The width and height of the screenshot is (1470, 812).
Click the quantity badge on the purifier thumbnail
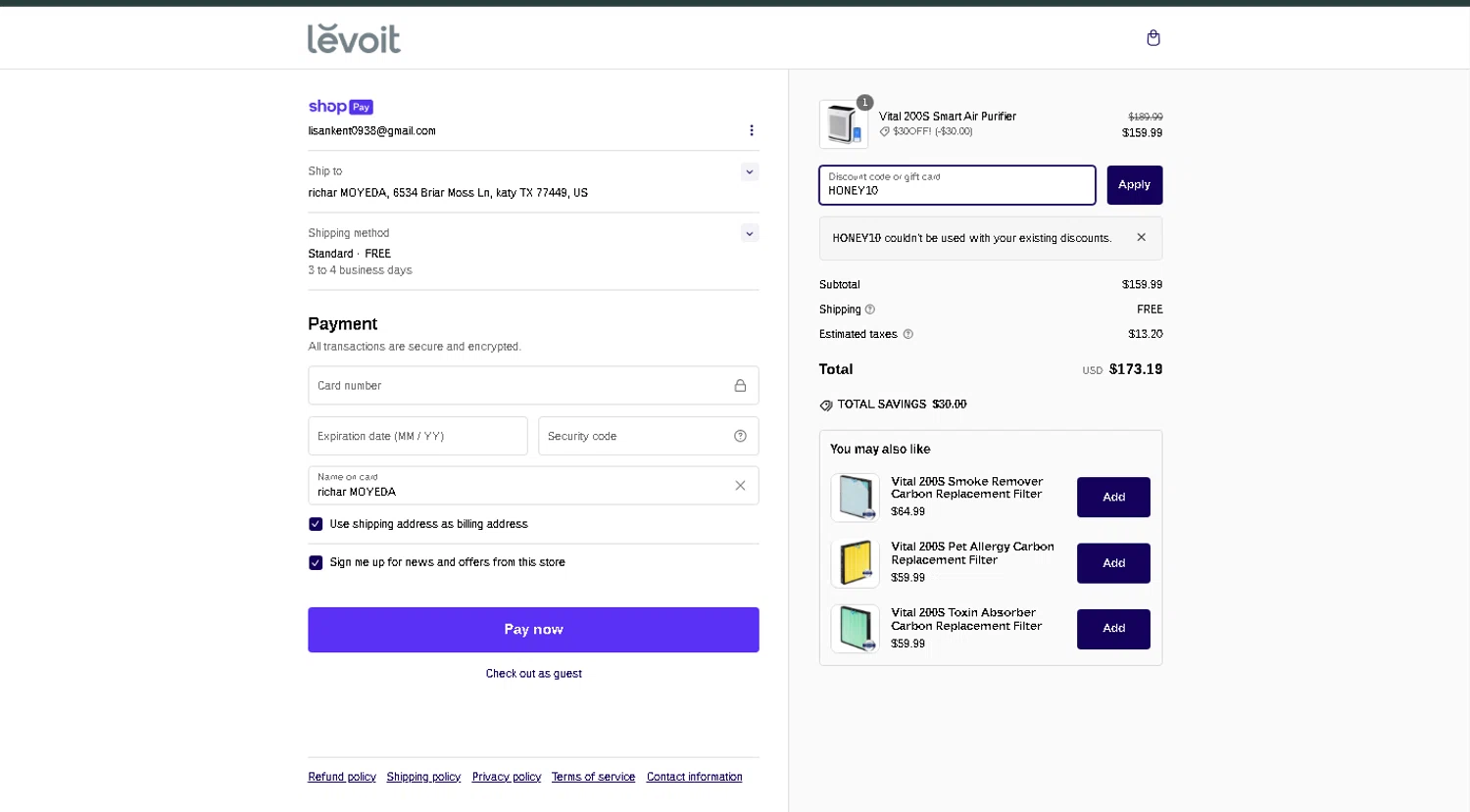click(x=864, y=102)
